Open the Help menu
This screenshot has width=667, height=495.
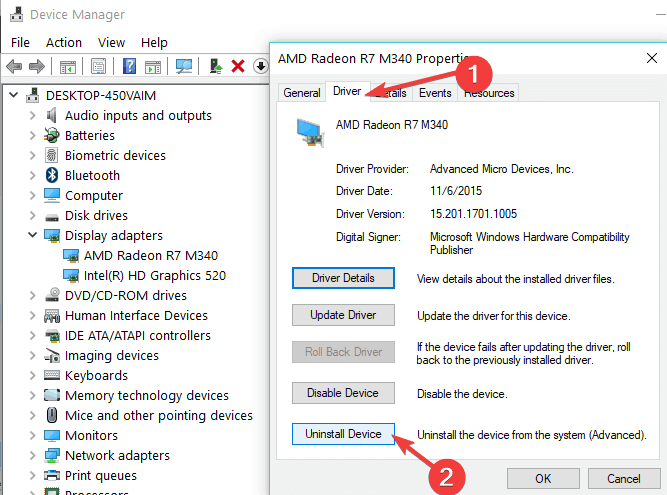coord(154,43)
